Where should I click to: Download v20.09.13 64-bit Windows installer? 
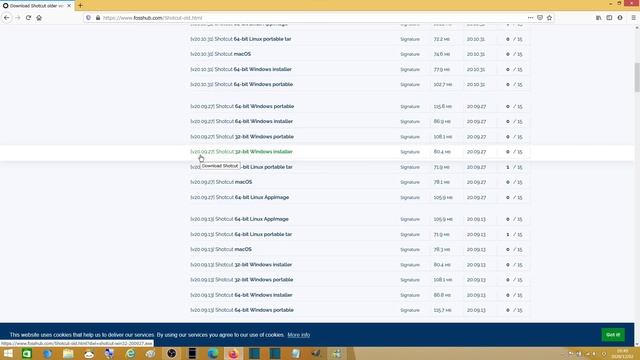point(241,295)
